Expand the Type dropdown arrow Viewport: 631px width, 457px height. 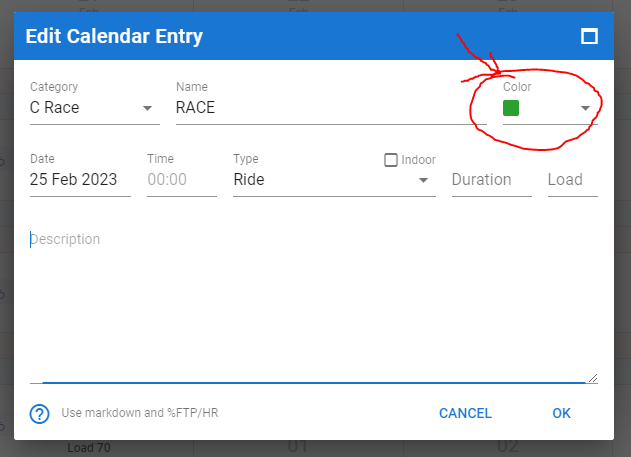423,180
